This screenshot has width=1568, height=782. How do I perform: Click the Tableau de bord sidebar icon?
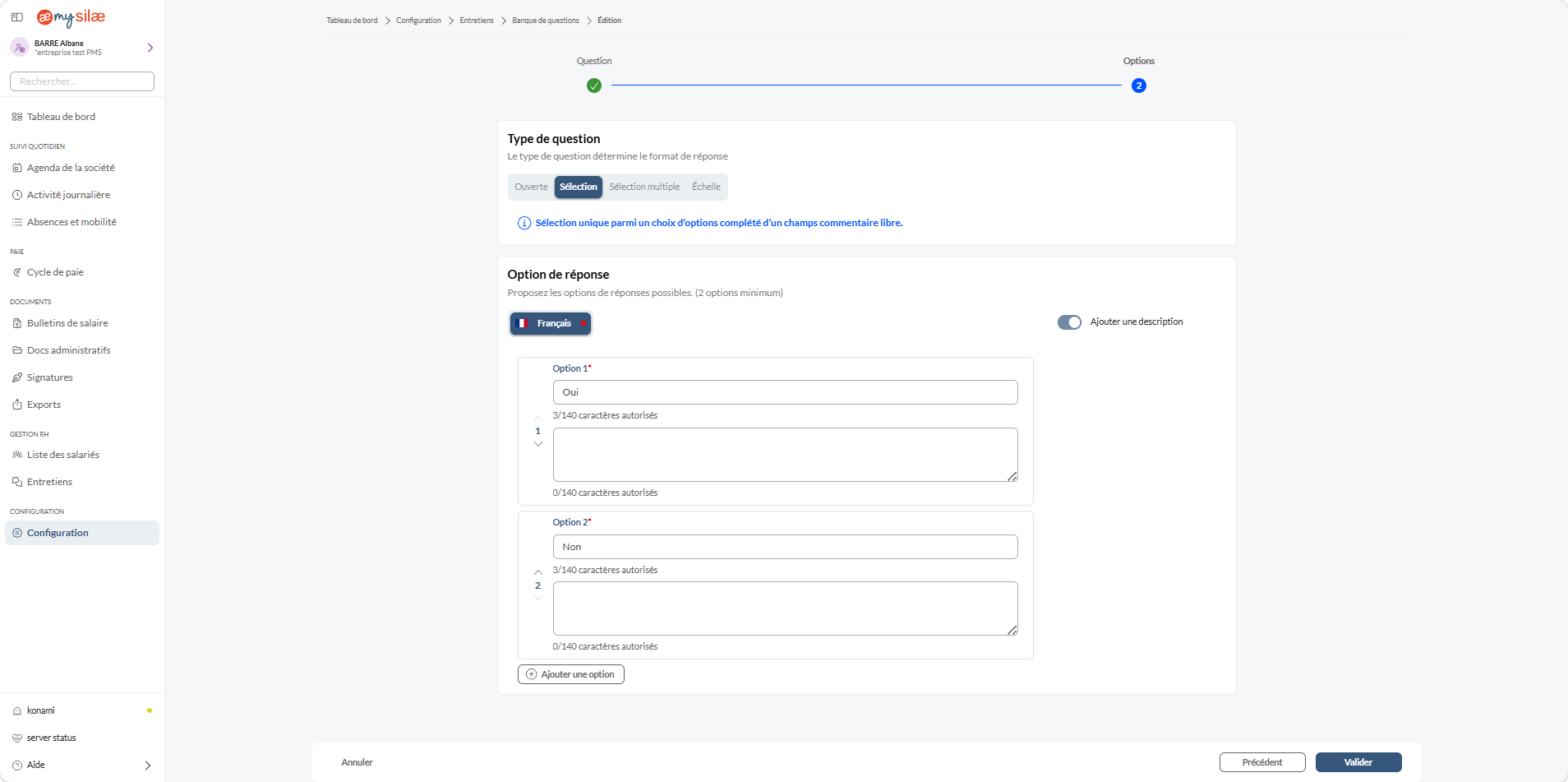pyautogui.click(x=17, y=117)
